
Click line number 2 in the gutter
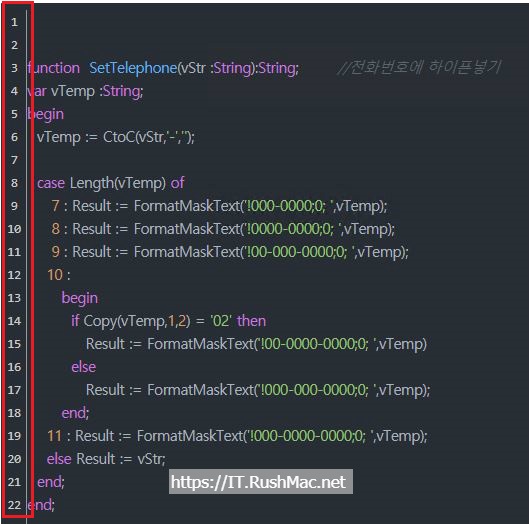click(14, 45)
